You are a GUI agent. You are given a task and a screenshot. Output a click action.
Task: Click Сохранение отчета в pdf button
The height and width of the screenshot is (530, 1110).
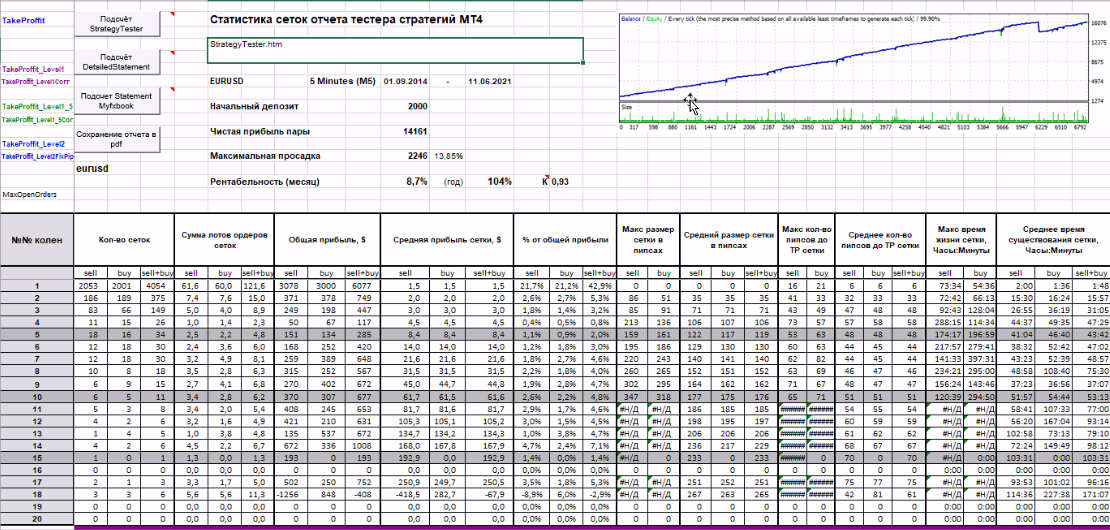[x=116, y=139]
